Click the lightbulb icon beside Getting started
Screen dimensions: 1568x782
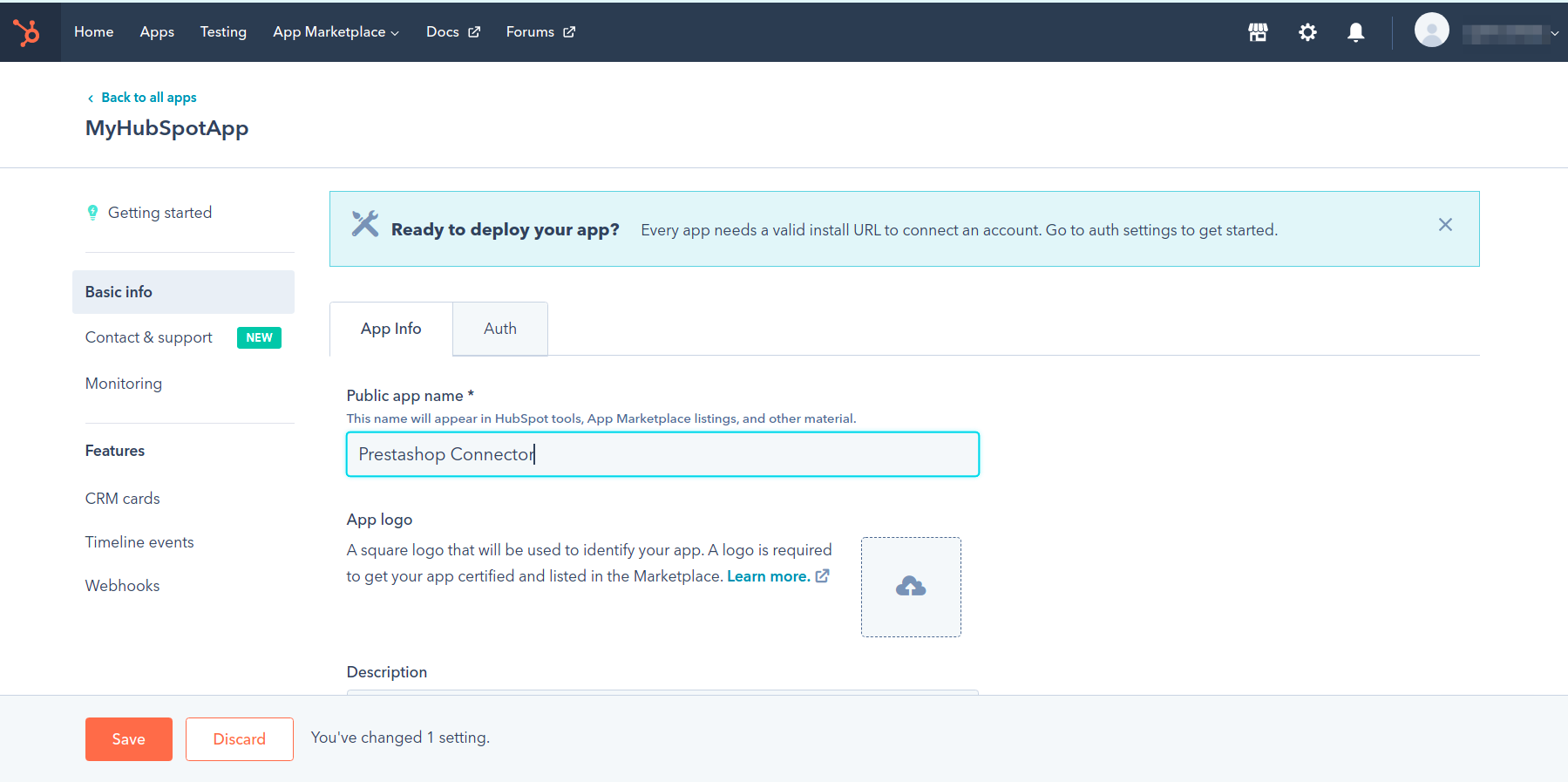(92, 213)
